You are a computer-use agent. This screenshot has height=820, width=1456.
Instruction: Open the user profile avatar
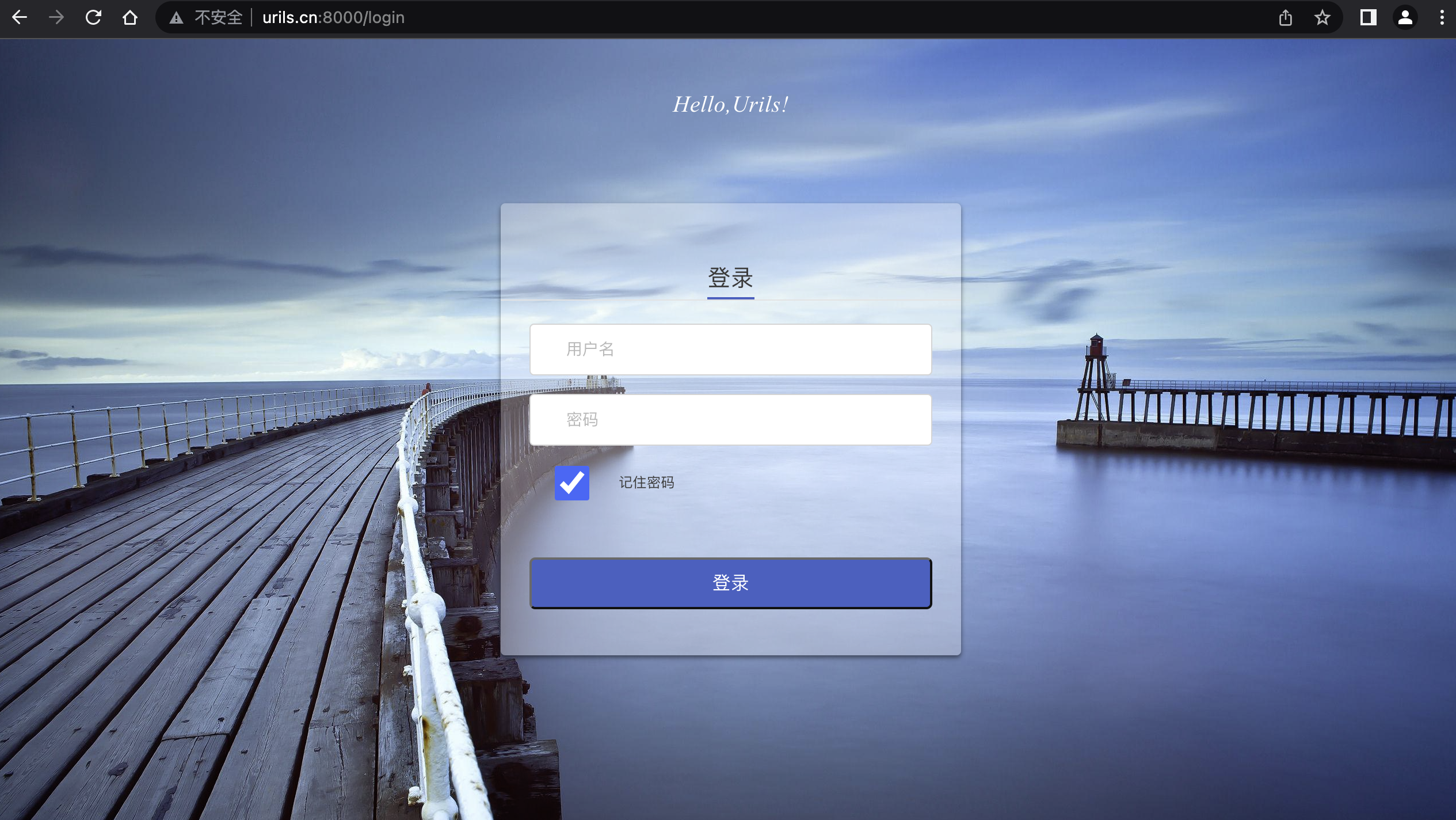coord(1405,17)
